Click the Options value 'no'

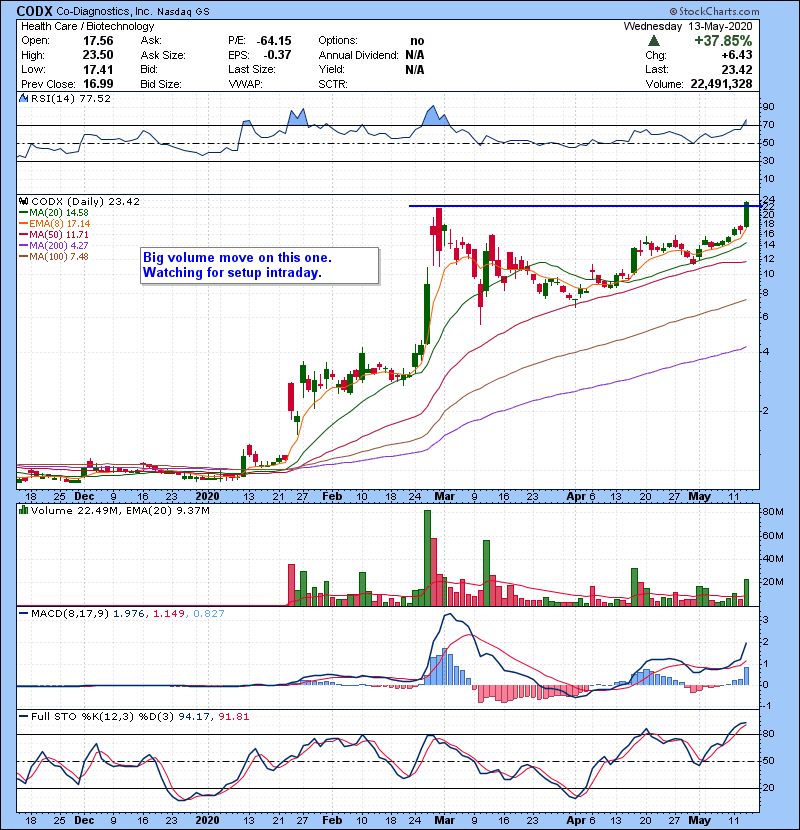coord(417,41)
